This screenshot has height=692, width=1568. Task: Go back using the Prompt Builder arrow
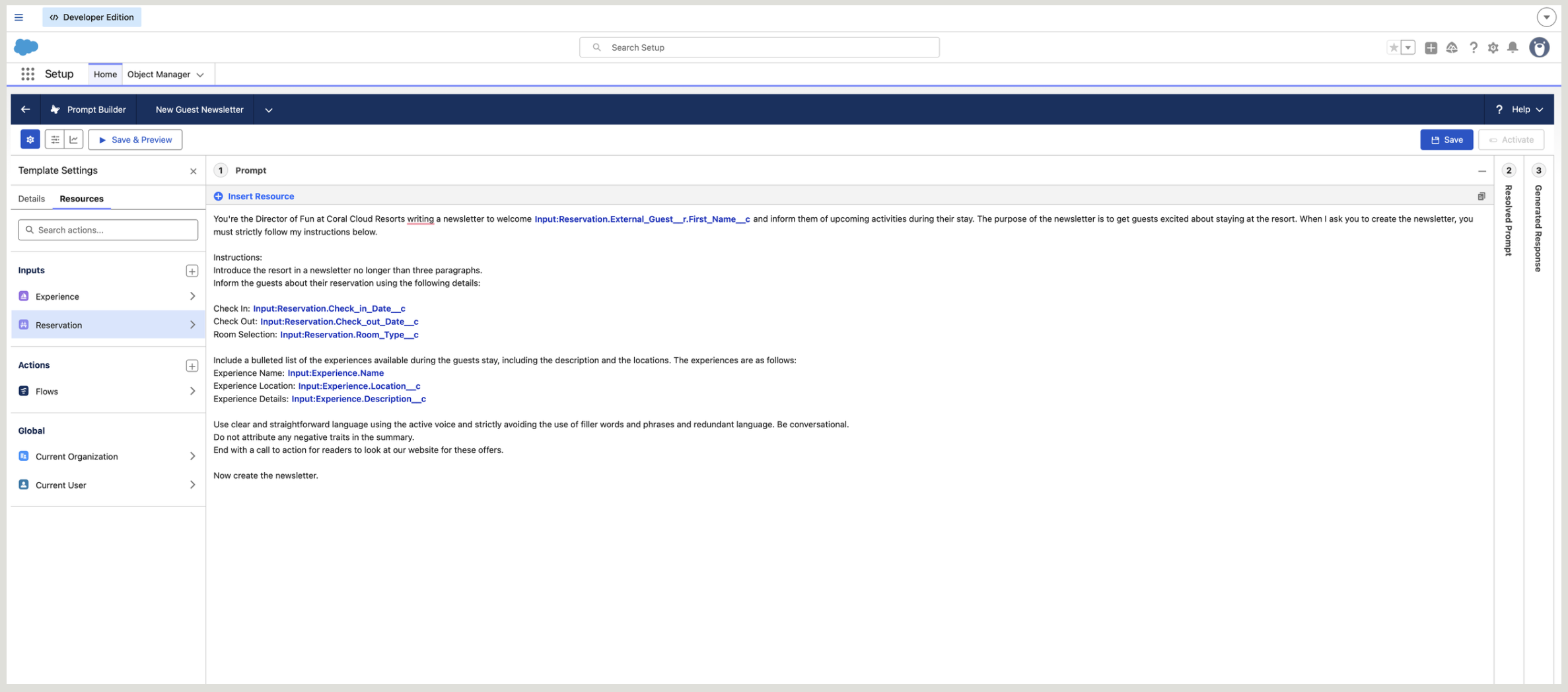point(25,110)
